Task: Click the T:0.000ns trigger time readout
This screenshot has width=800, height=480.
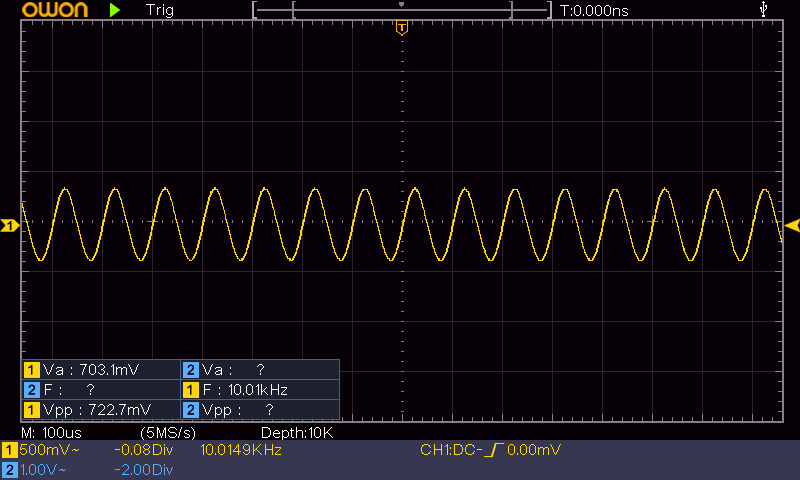Action: (594, 11)
